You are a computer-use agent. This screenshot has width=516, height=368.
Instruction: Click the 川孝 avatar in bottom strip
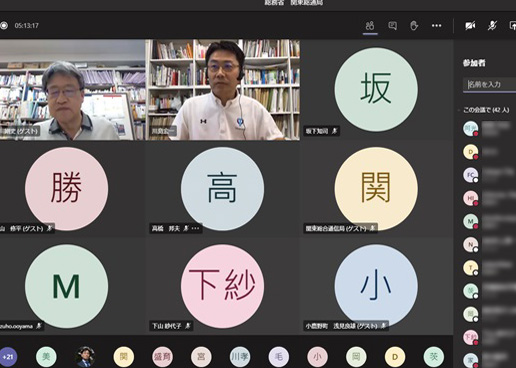tap(240, 357)
